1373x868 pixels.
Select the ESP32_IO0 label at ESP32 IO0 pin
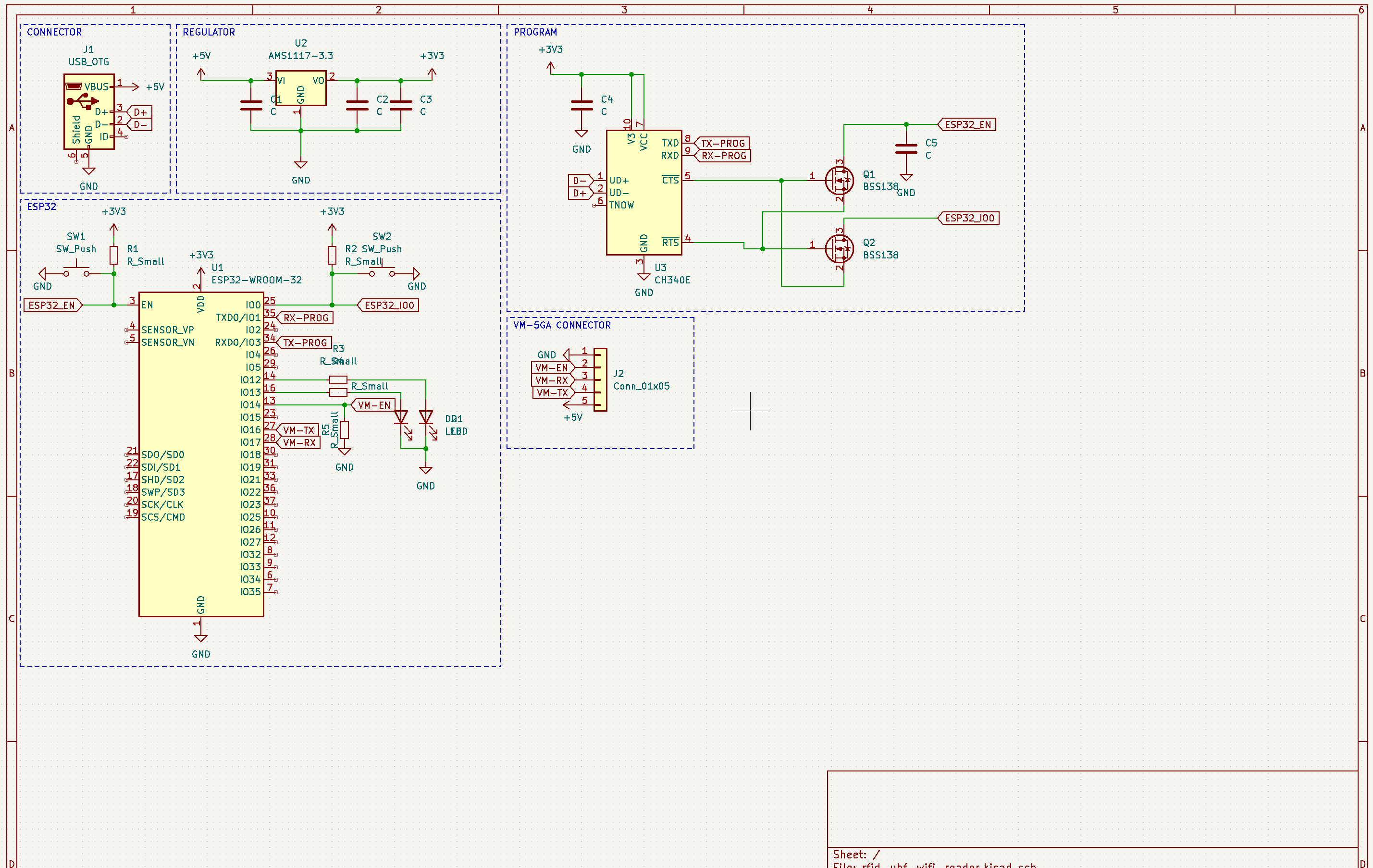pos(388,305)
